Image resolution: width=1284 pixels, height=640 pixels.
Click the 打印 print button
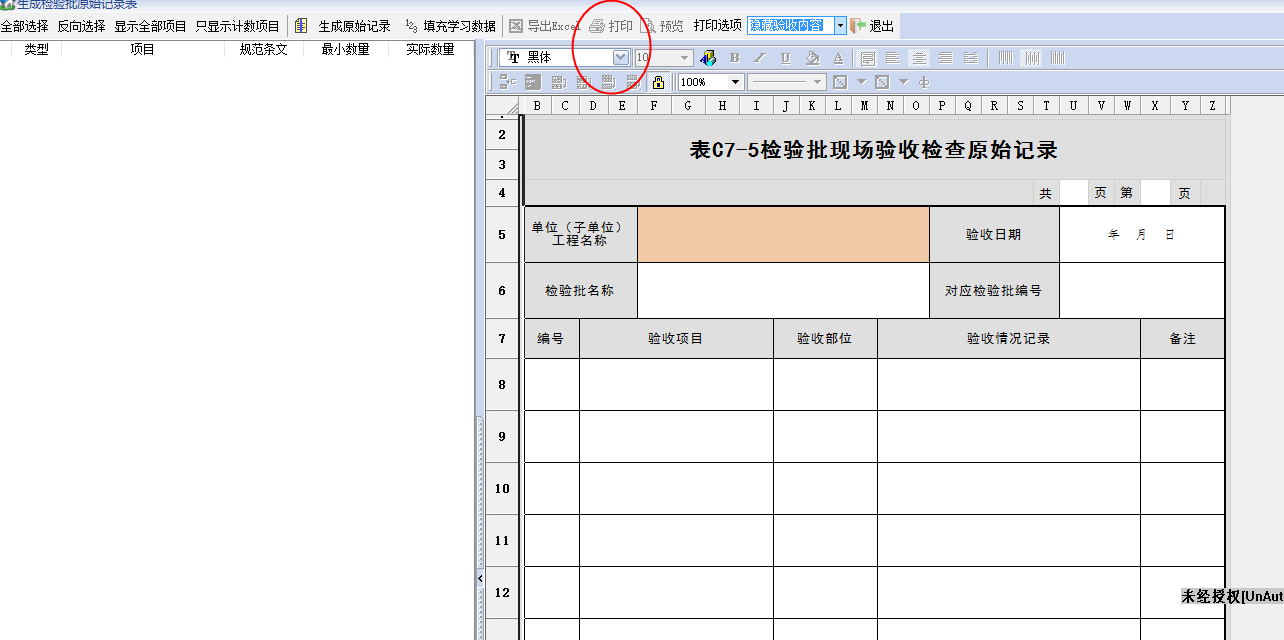[x=611, y=26]
